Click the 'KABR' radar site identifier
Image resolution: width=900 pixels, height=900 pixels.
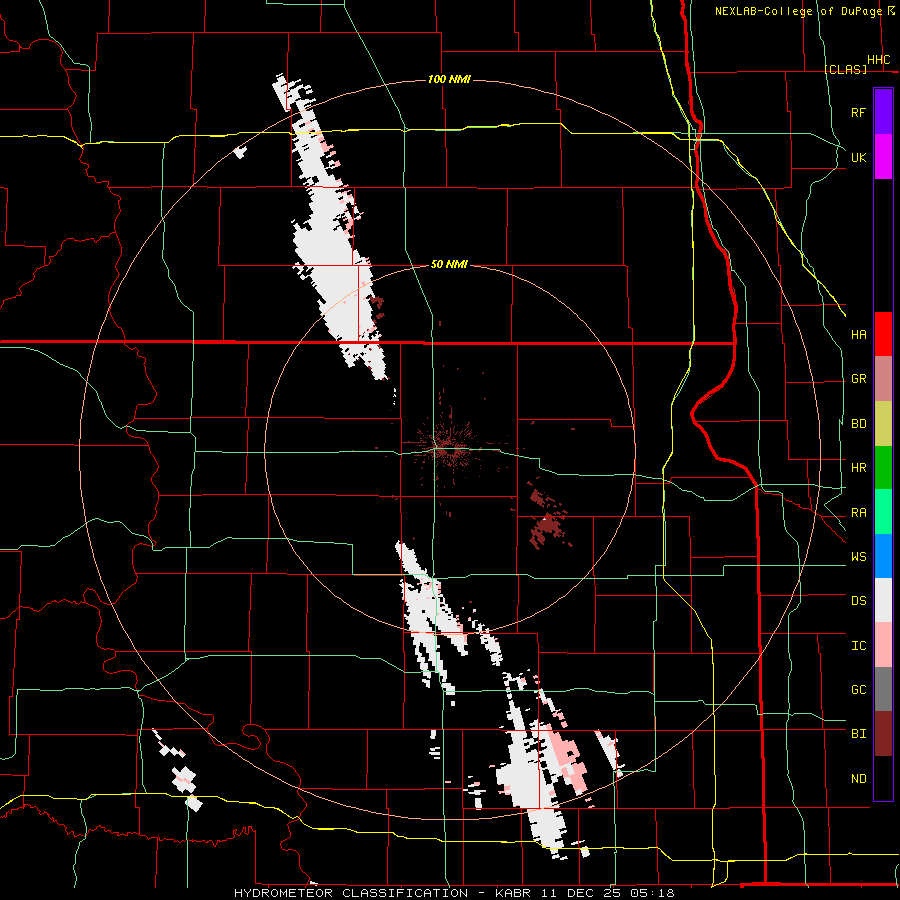point(514,893)
